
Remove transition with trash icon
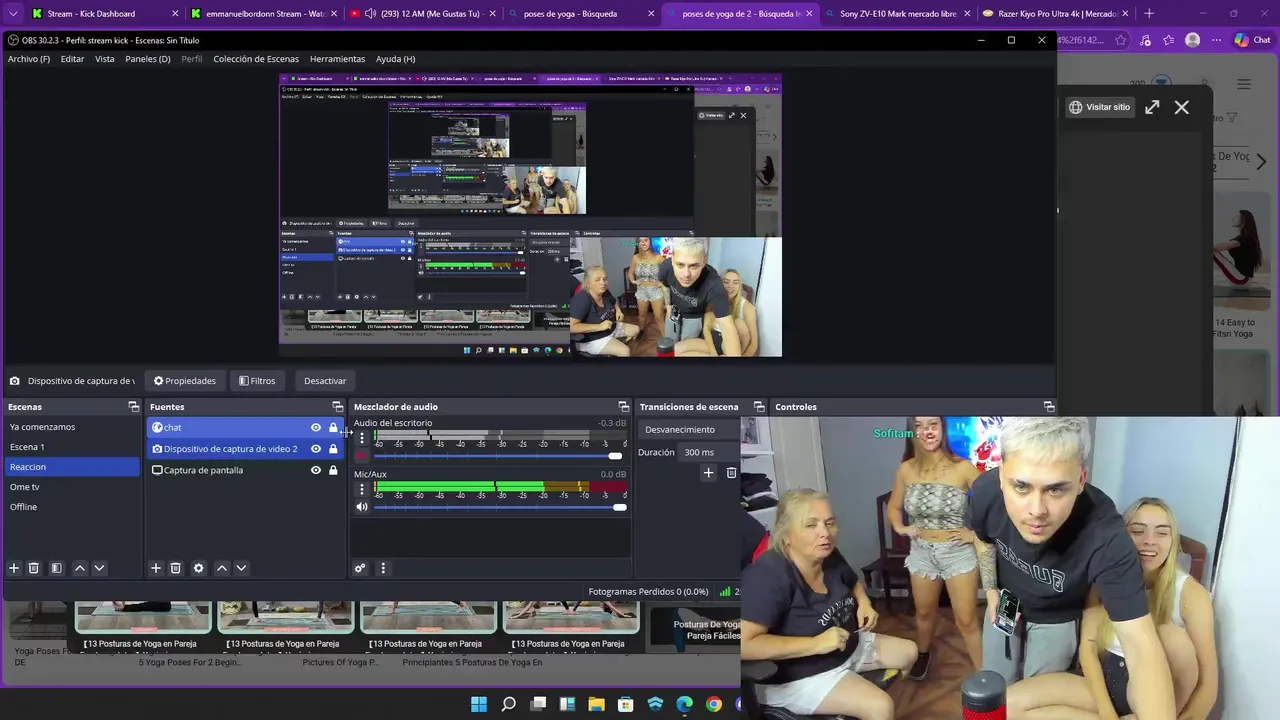(x=731, y=472)
